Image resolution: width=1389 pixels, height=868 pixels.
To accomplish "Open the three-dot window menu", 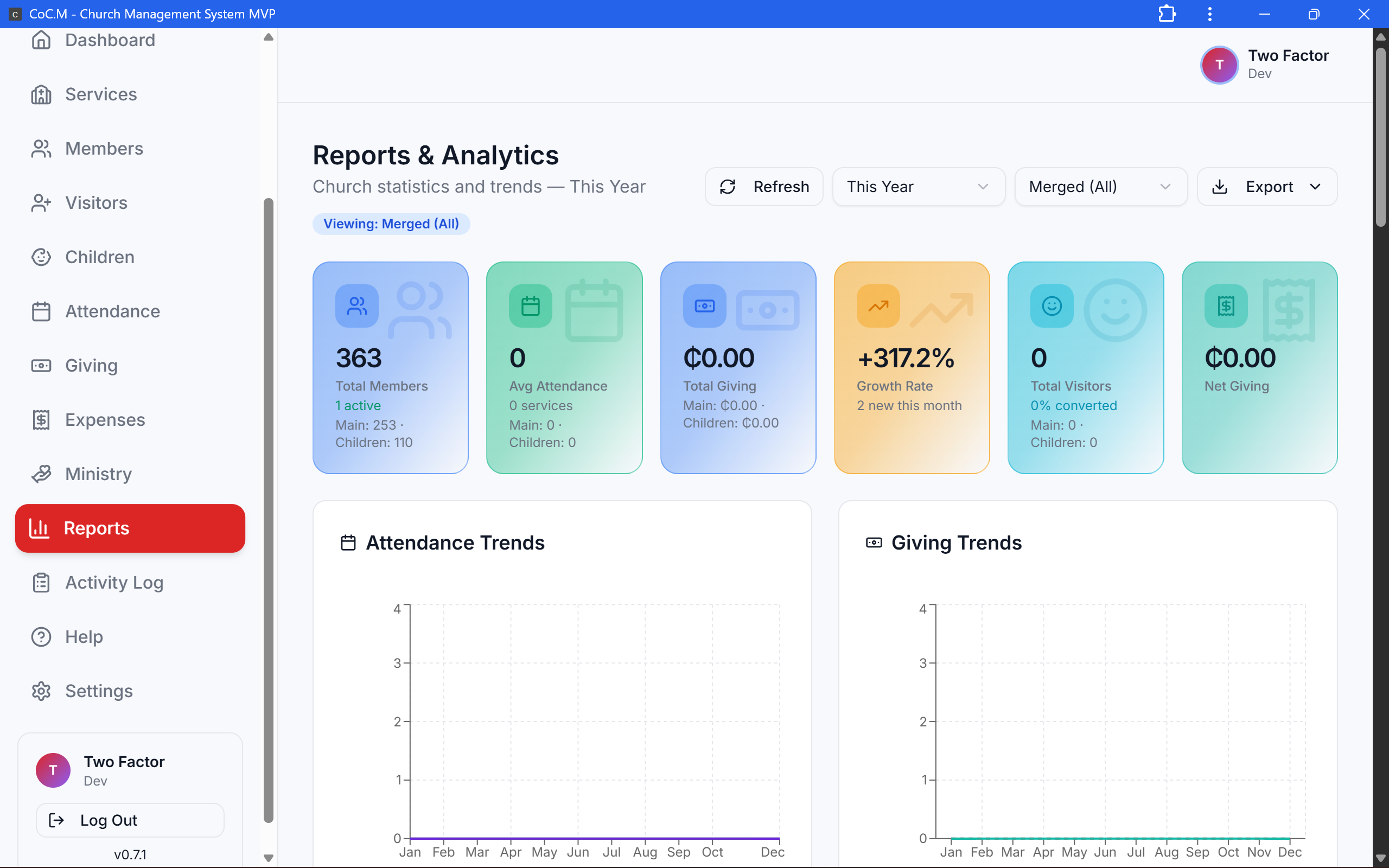I will (x=1210, y=14).
